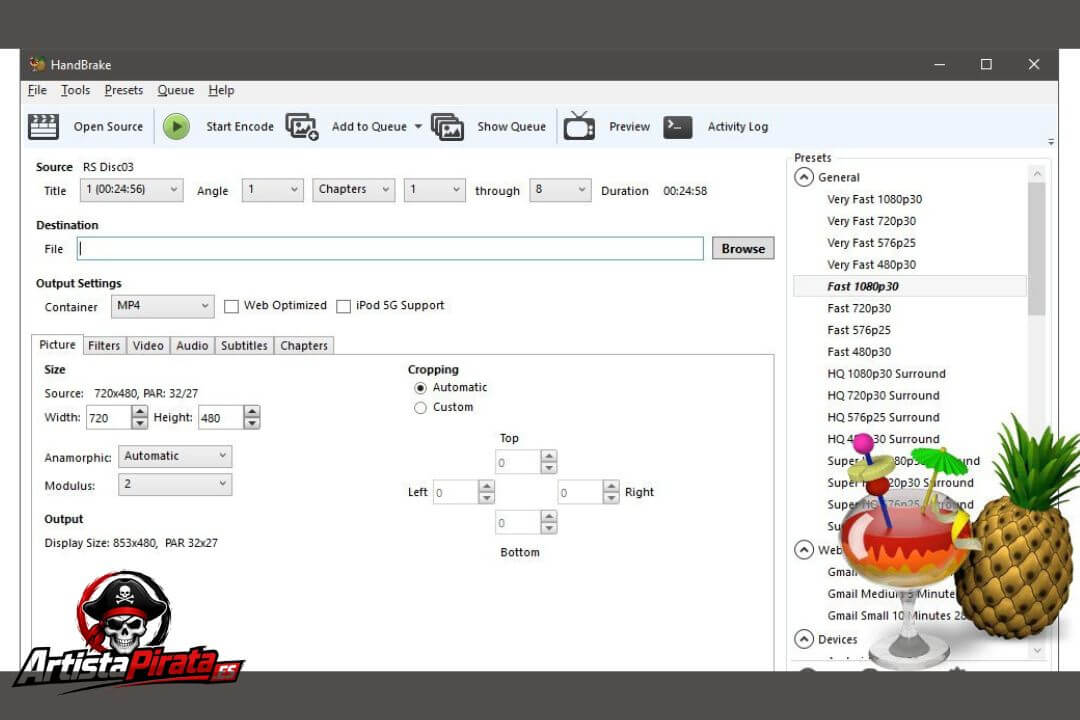
Task: Switch to the Video tab
Action: pos(148,345)
